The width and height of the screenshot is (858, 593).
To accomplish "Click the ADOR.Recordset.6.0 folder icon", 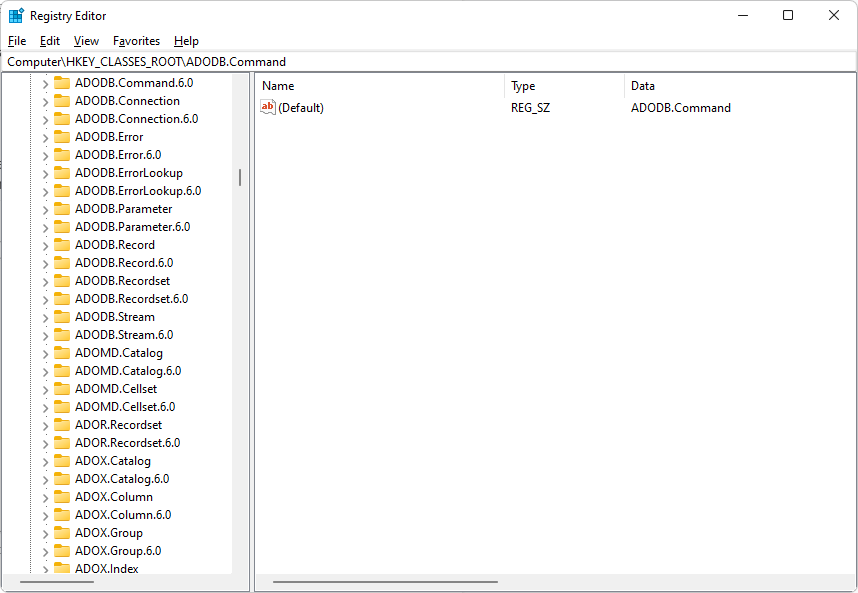I will 62,443.
